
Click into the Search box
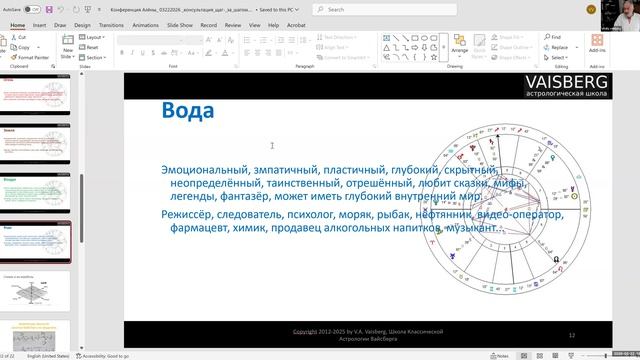pyautogui.click(x=384, y=9)
